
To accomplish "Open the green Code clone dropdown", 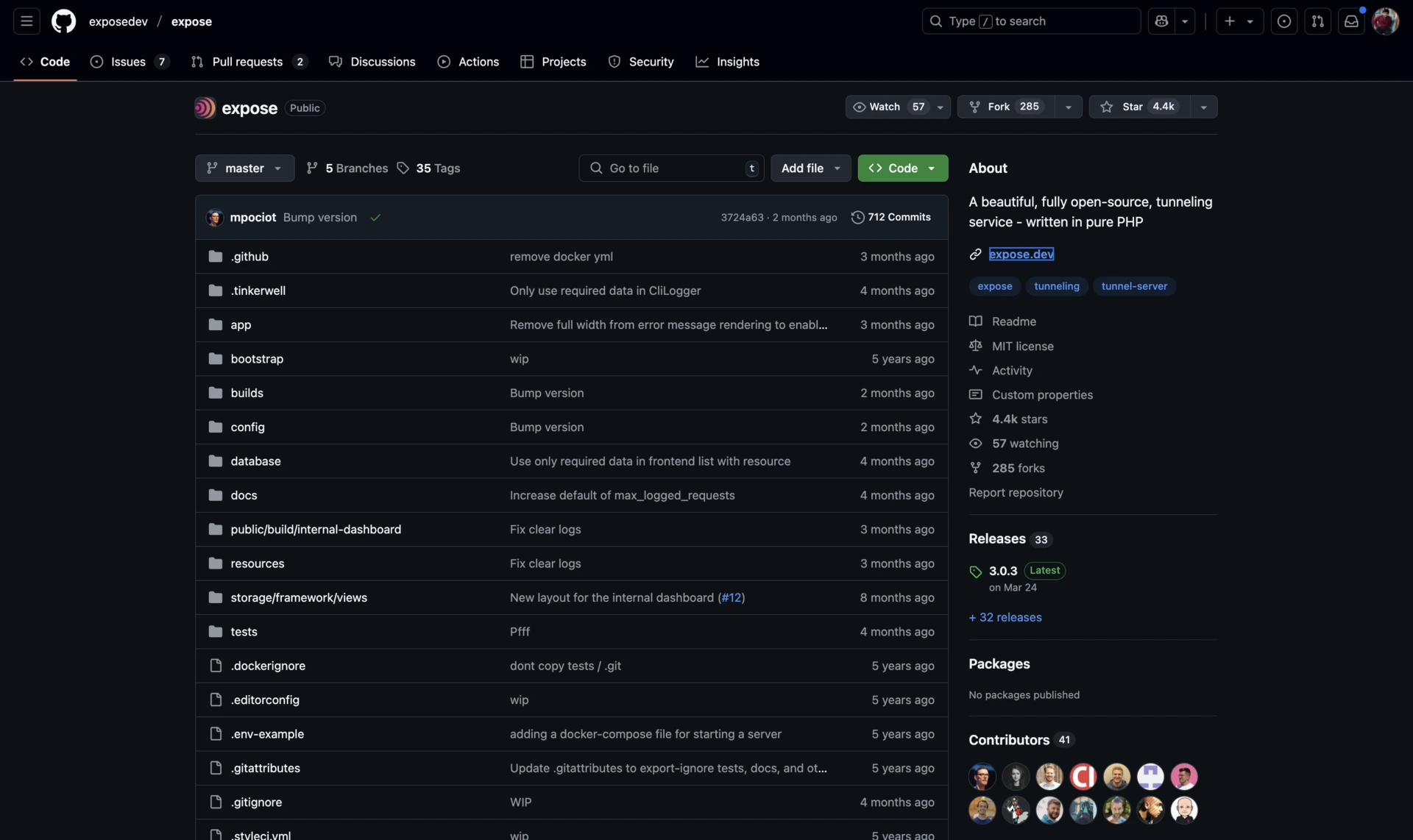I will pyautogui.click(x=902, y=168).
